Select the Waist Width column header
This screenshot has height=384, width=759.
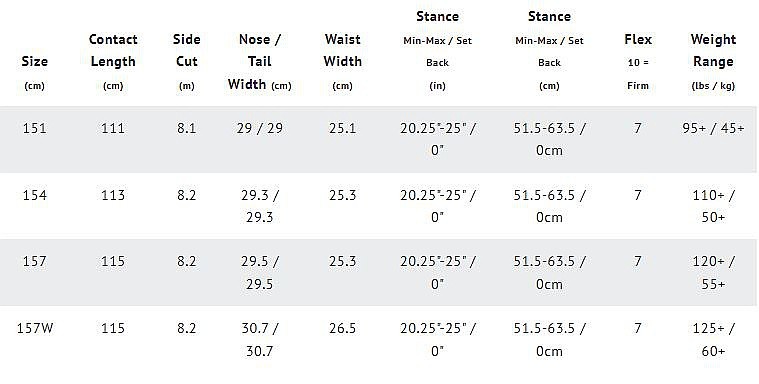point(342,62)
